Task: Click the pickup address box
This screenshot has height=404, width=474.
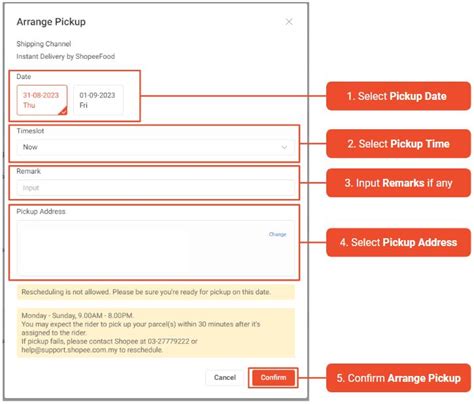Action: click(x=156, y=247)
